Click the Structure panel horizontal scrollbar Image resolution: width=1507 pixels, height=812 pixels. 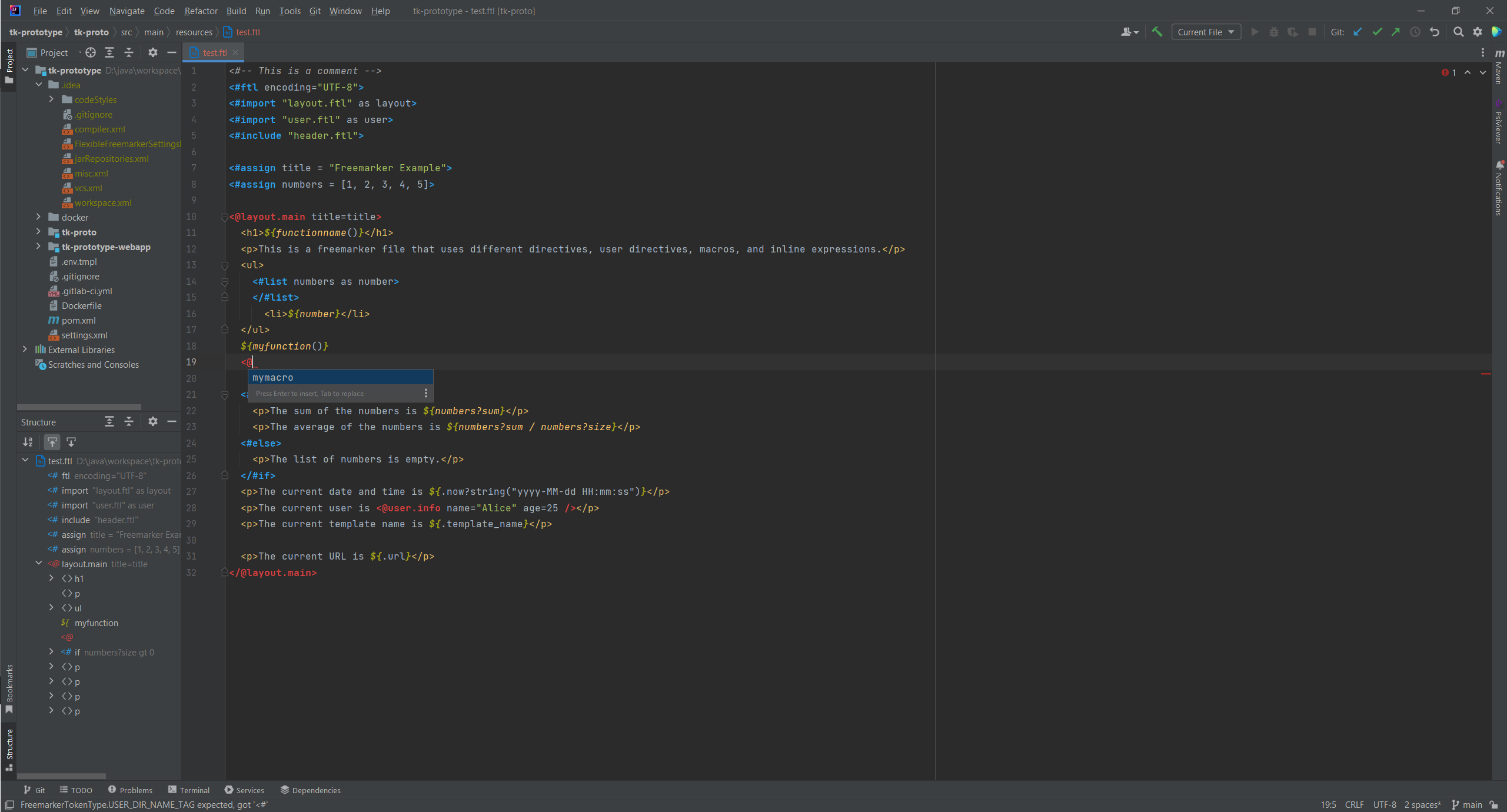(x=61, y=776)
